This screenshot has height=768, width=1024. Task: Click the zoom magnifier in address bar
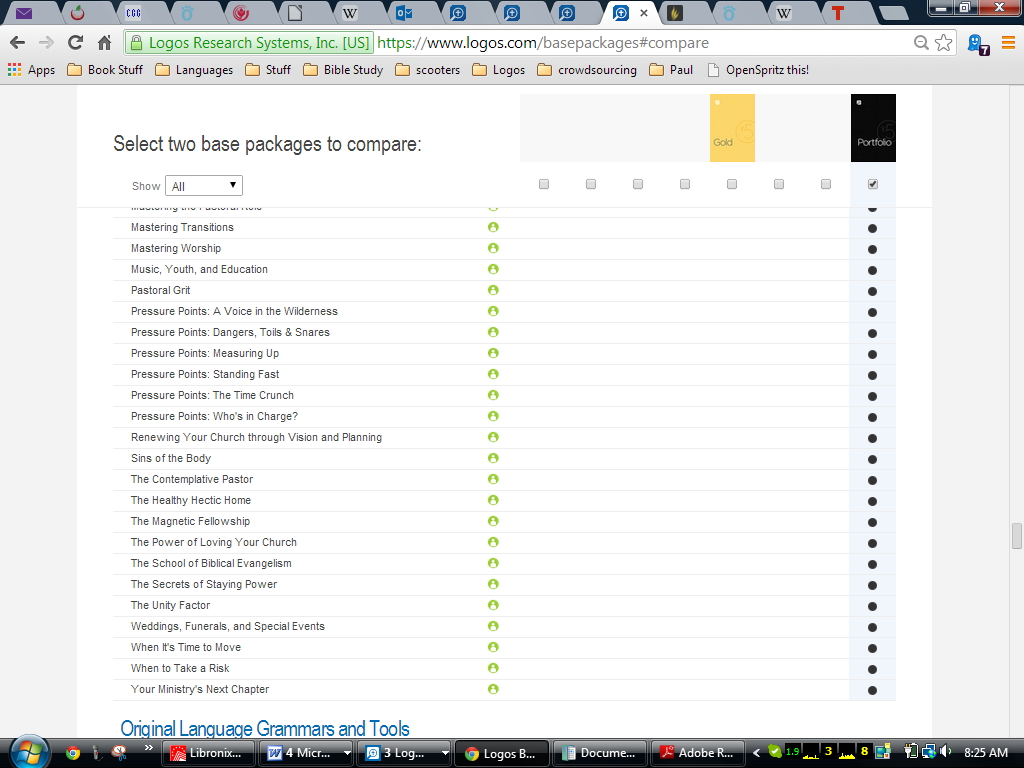point(921,43)
